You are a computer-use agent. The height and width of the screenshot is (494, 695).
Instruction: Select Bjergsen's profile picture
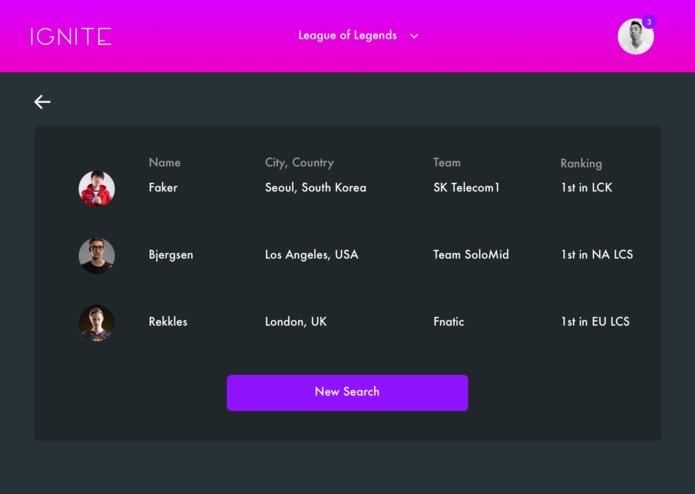(x=97, y=256)
